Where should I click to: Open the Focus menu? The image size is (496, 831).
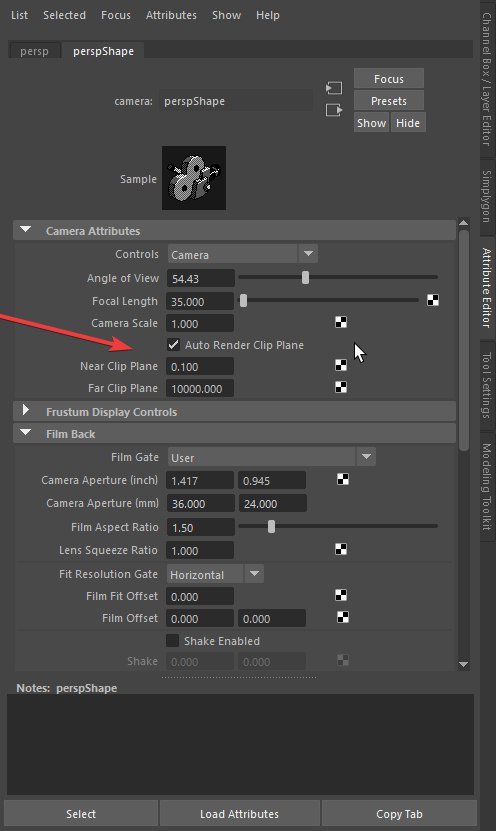(x=116, y=15)
